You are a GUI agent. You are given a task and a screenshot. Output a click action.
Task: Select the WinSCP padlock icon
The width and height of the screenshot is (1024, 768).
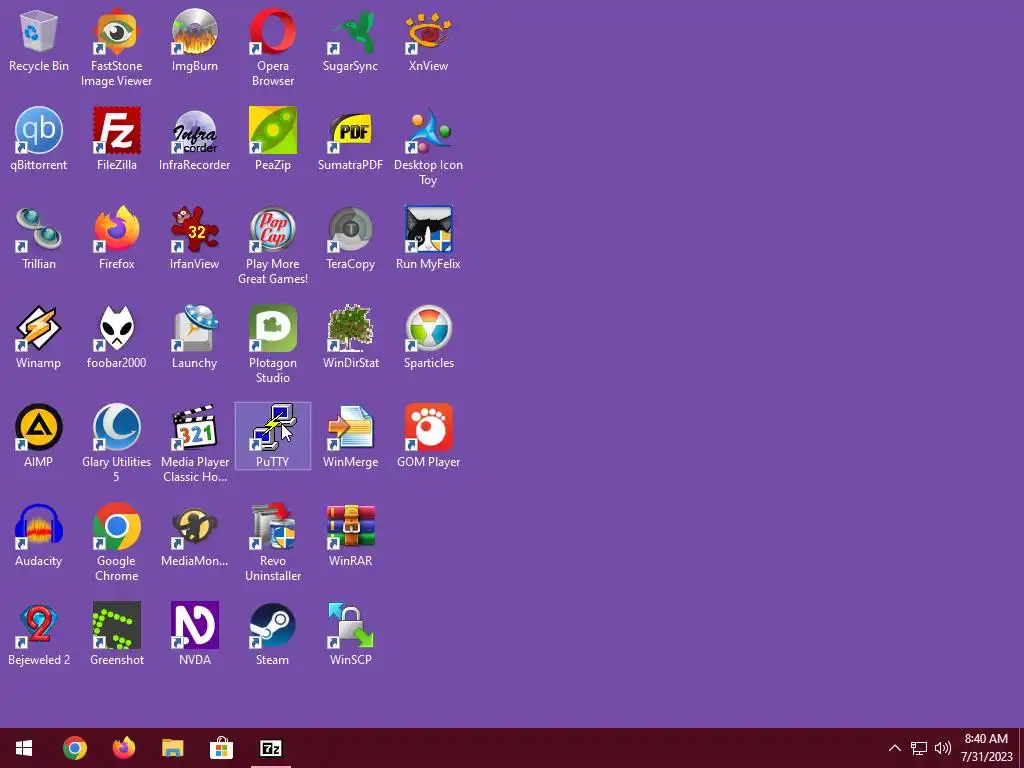[351, 634]
